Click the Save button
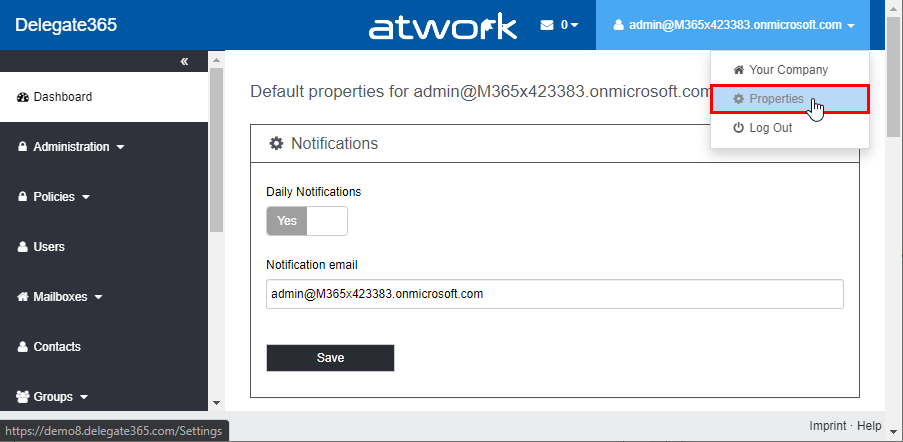This screenshot has width=903, height=442. click(x=330, y=358)
